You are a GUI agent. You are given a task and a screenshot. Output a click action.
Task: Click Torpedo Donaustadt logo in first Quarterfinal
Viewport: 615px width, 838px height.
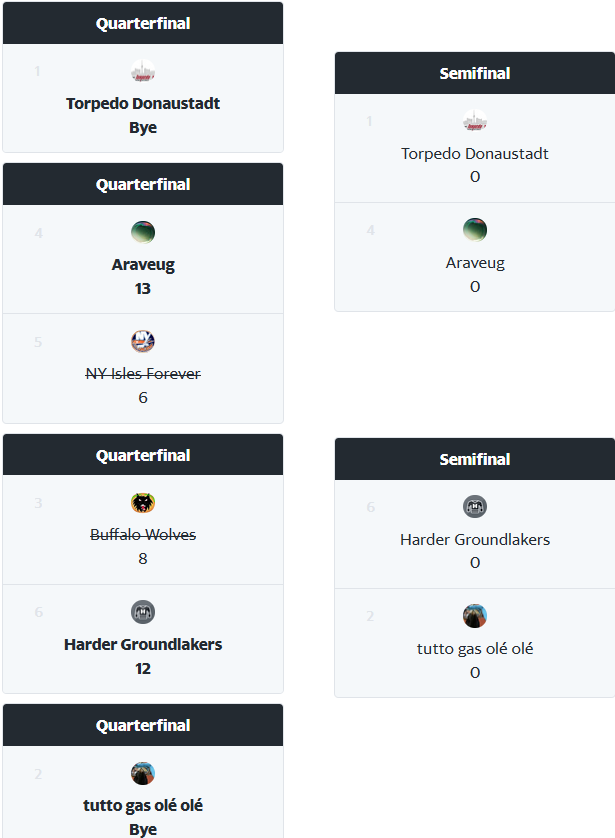tap(143, 72)
